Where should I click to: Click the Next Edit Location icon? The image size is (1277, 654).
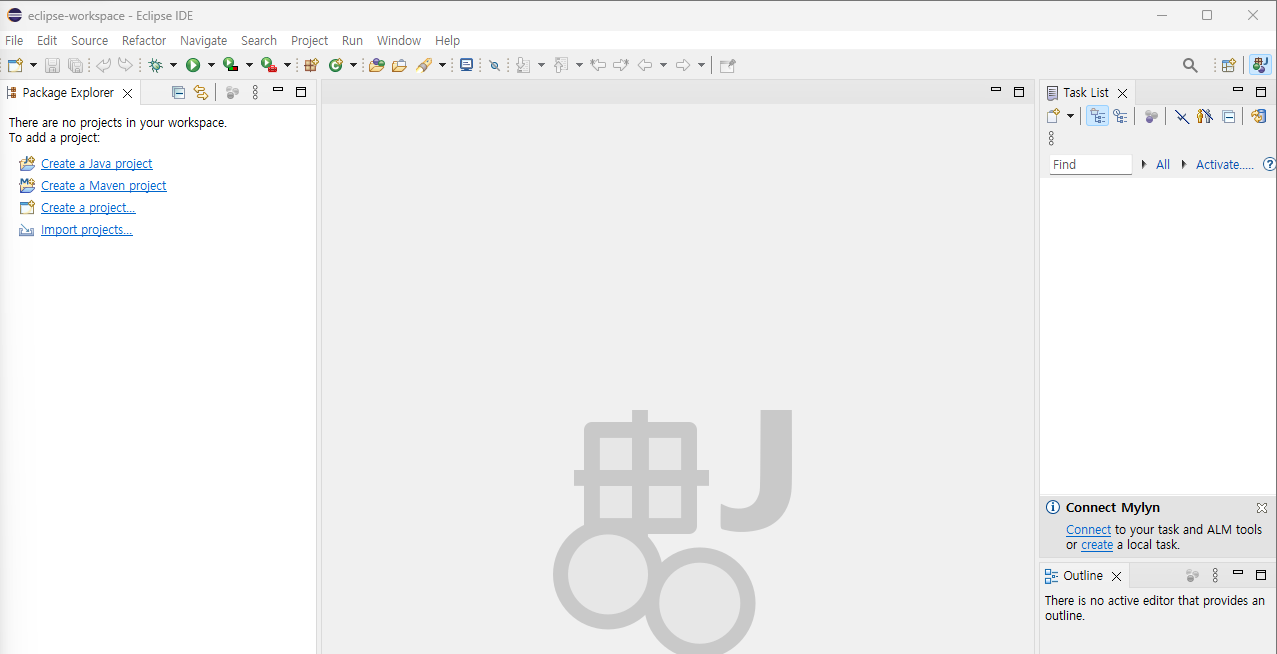[x=621, y=65]
